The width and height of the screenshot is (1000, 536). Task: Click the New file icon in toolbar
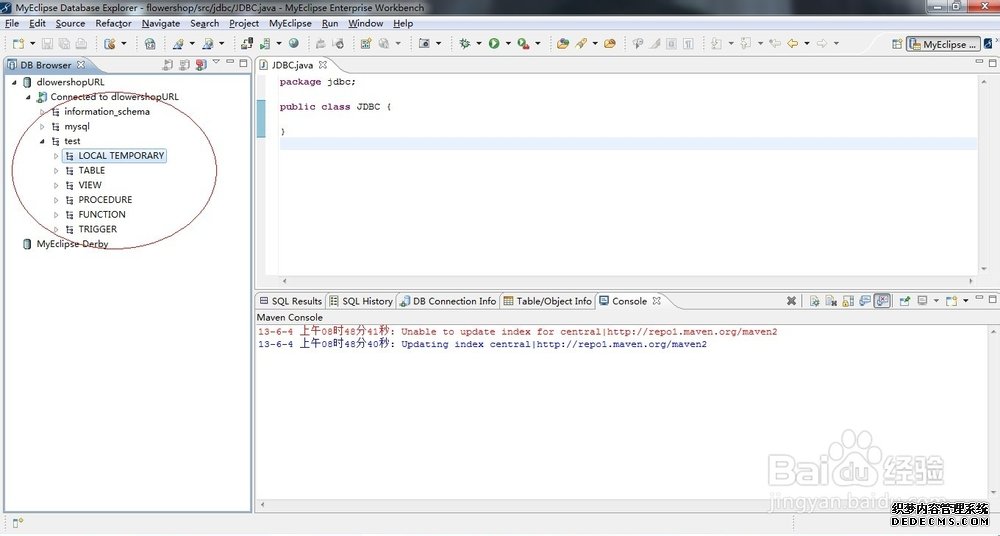[x=18, y=44]
